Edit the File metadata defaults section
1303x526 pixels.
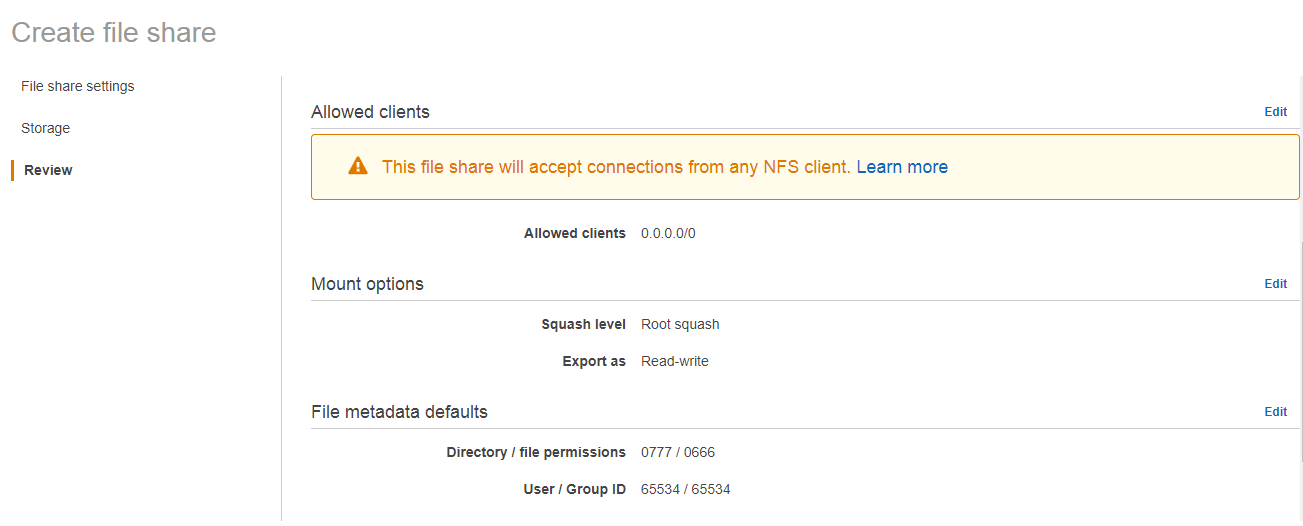(x=1275, y=412)
